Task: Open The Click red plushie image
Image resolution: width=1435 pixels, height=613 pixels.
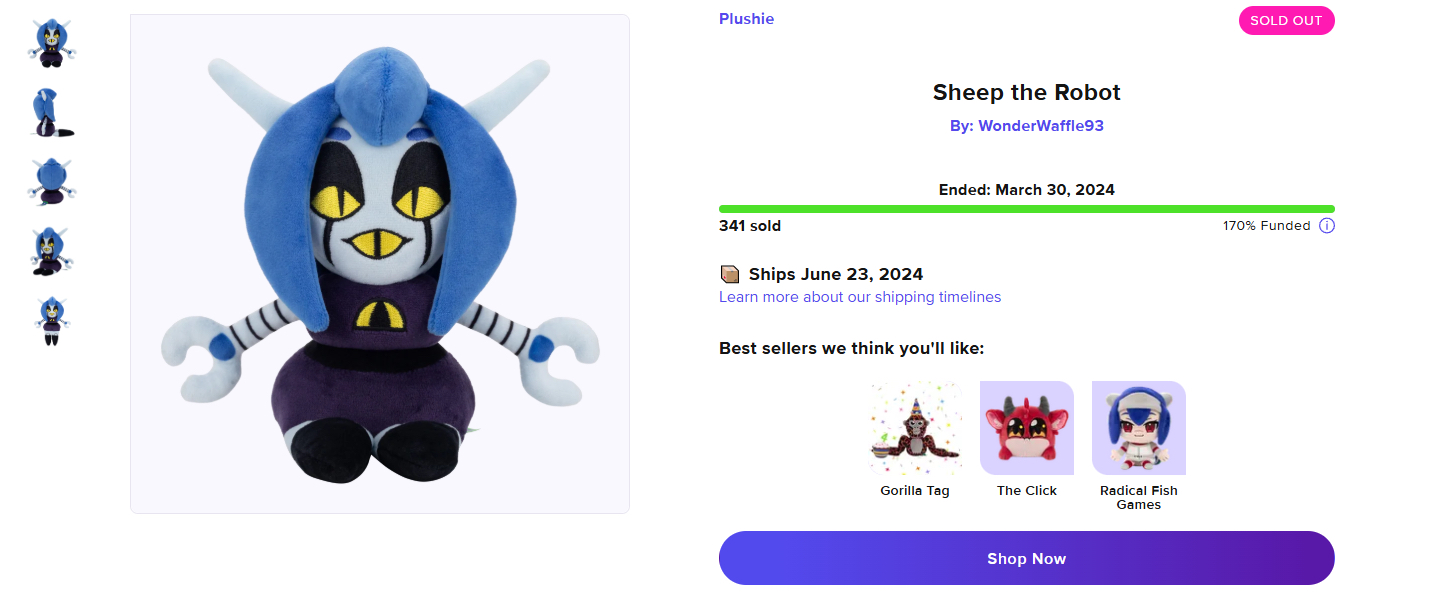Action: click(x=1027, y=428)
